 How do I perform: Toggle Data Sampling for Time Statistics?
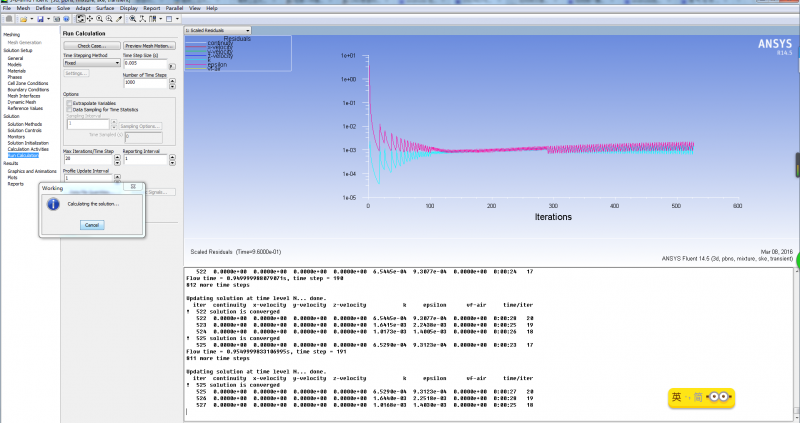69,109
